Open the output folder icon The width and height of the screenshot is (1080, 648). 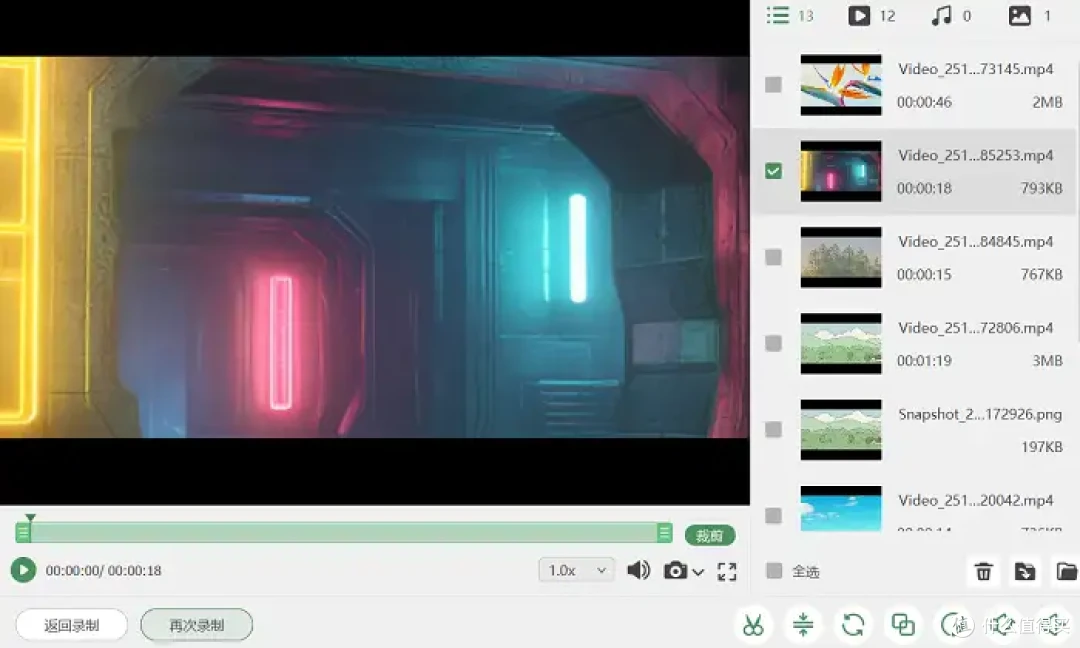1066,571
